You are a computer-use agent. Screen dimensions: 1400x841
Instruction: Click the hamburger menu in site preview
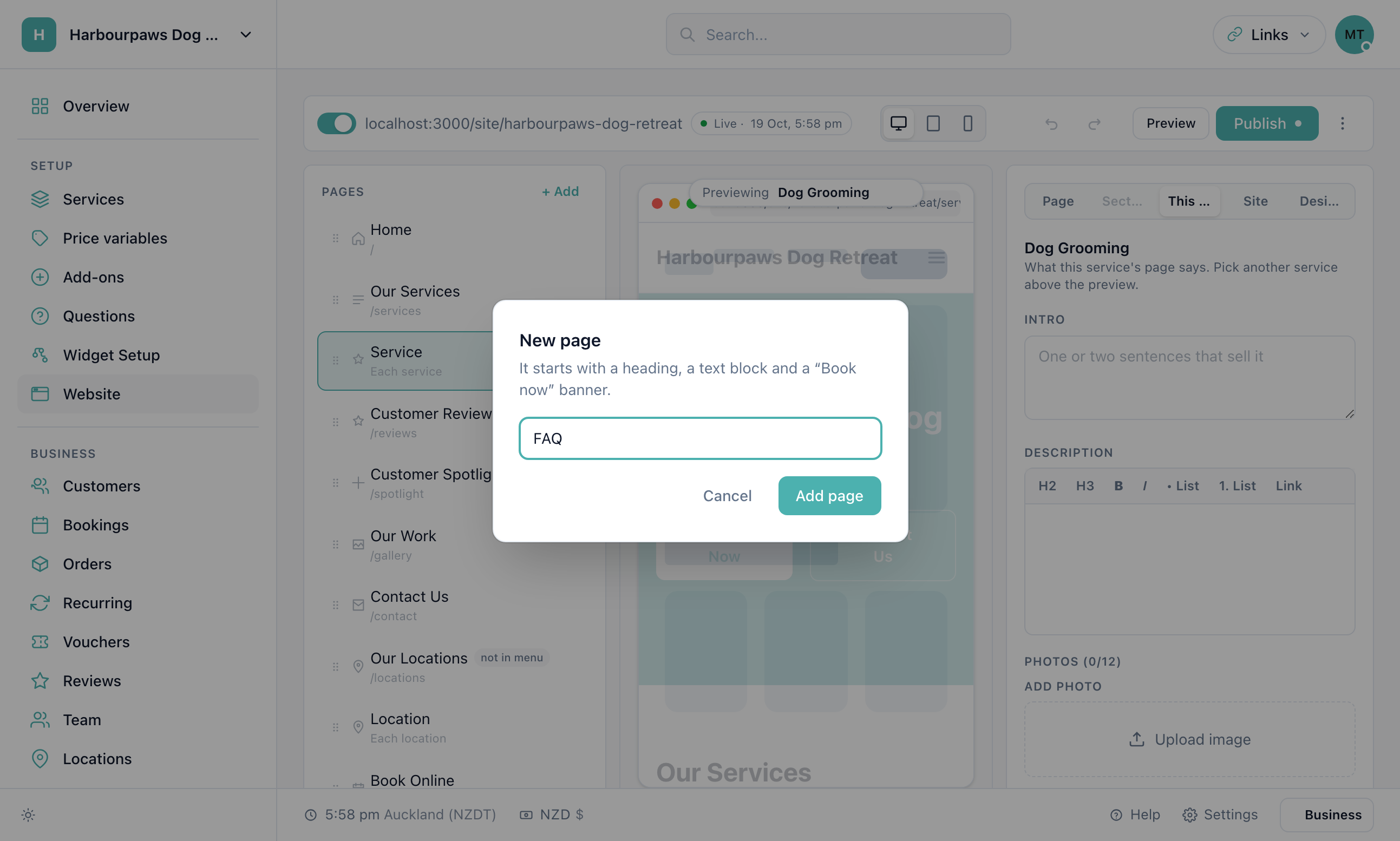(x=937, y=258)
